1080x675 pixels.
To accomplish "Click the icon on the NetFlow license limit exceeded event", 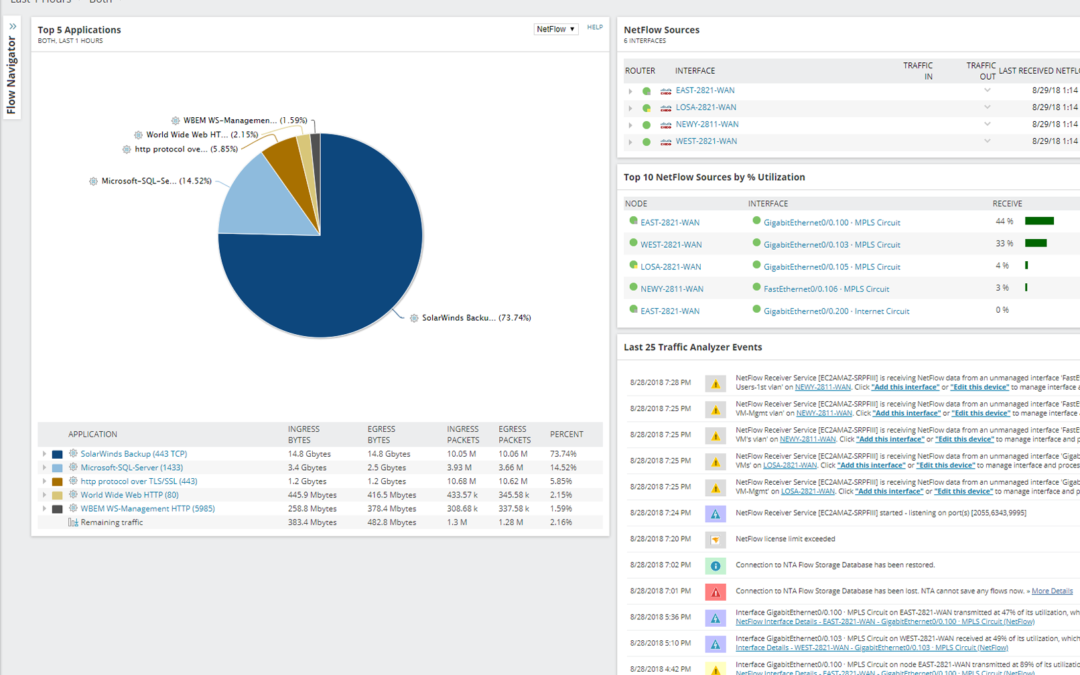I will click(716, 539).
